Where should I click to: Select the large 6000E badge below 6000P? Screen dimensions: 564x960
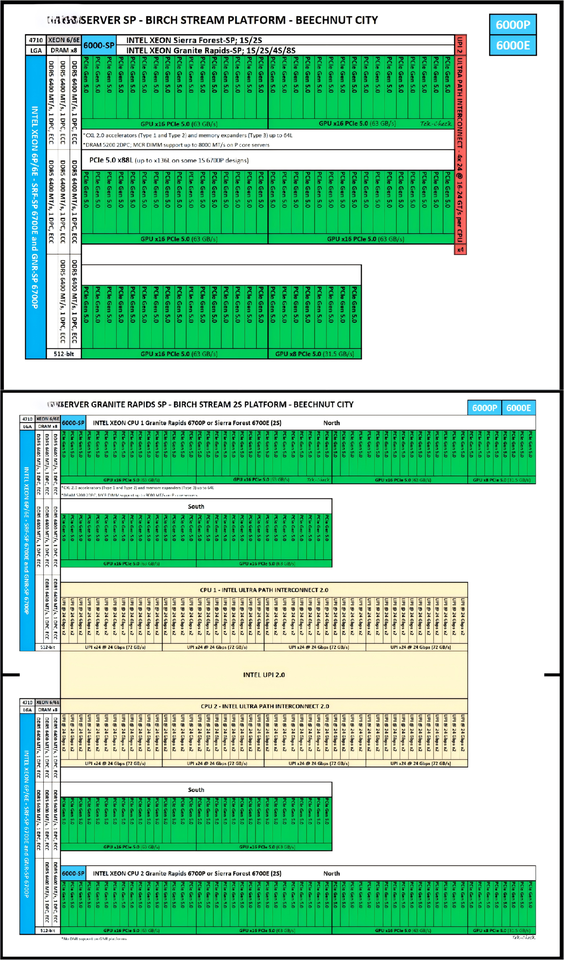(513, 46)
